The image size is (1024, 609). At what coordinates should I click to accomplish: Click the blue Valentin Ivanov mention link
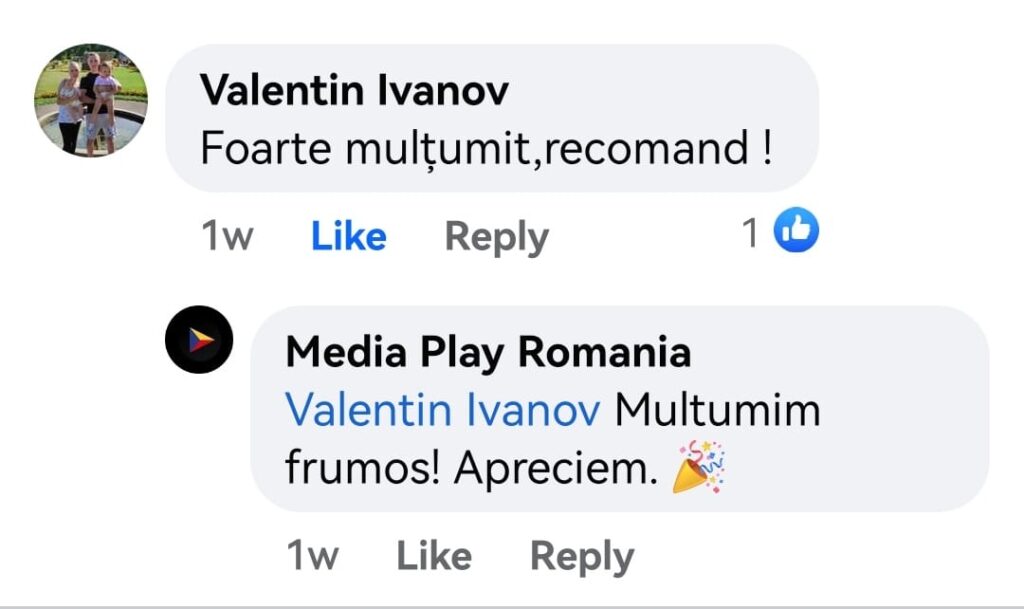443,411
